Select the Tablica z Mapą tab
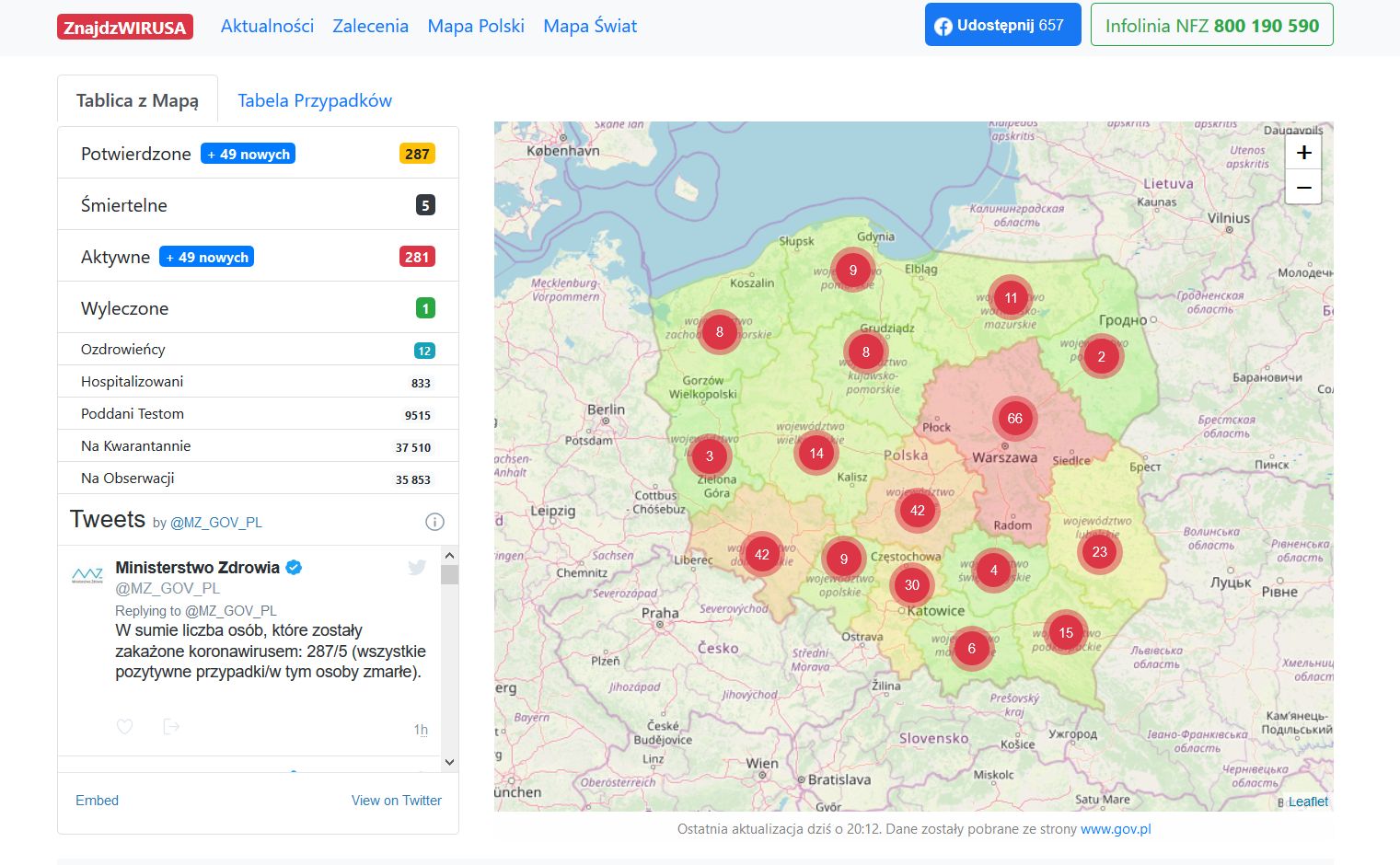The height and width of the screenshot is (865, 1400). tap(137, 99)
